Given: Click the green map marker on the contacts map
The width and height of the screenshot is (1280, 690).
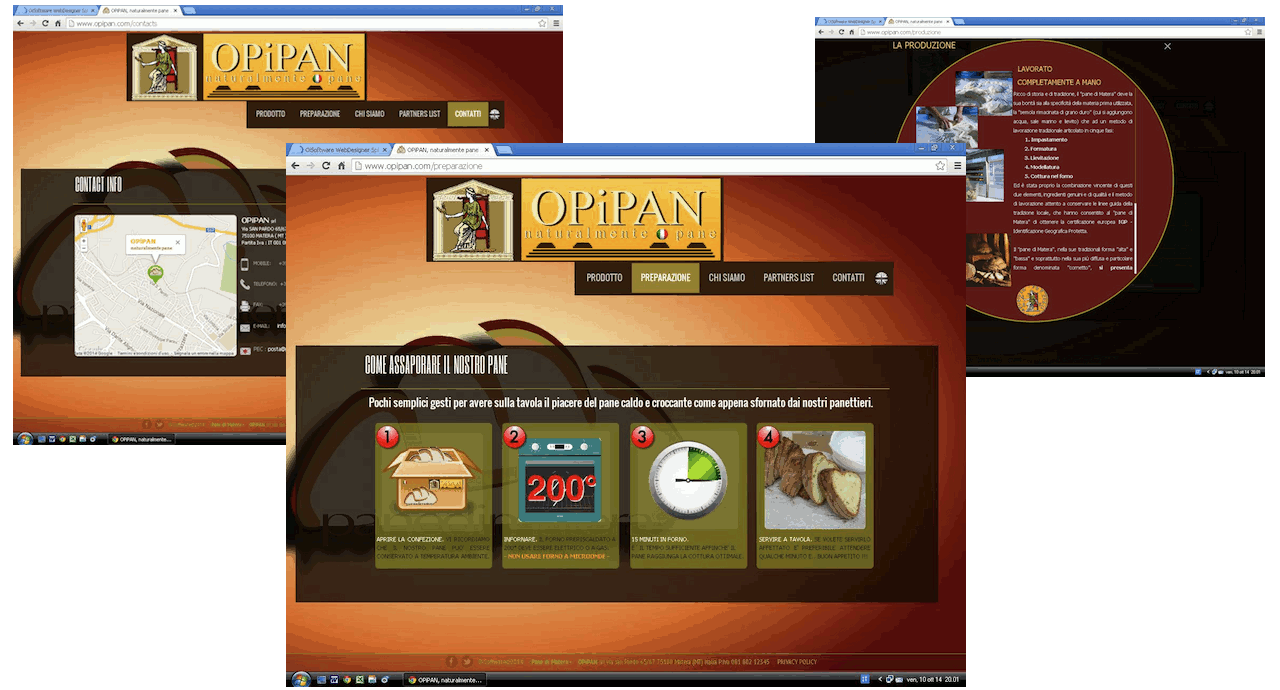Looking at the screenshot, I should tap(155, 272).
